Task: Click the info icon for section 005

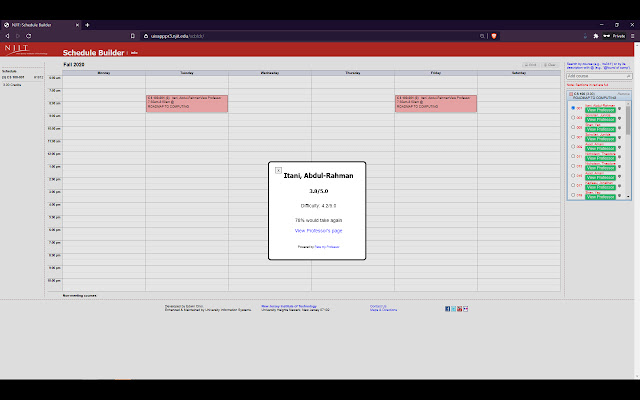Action: click(619, 128)
